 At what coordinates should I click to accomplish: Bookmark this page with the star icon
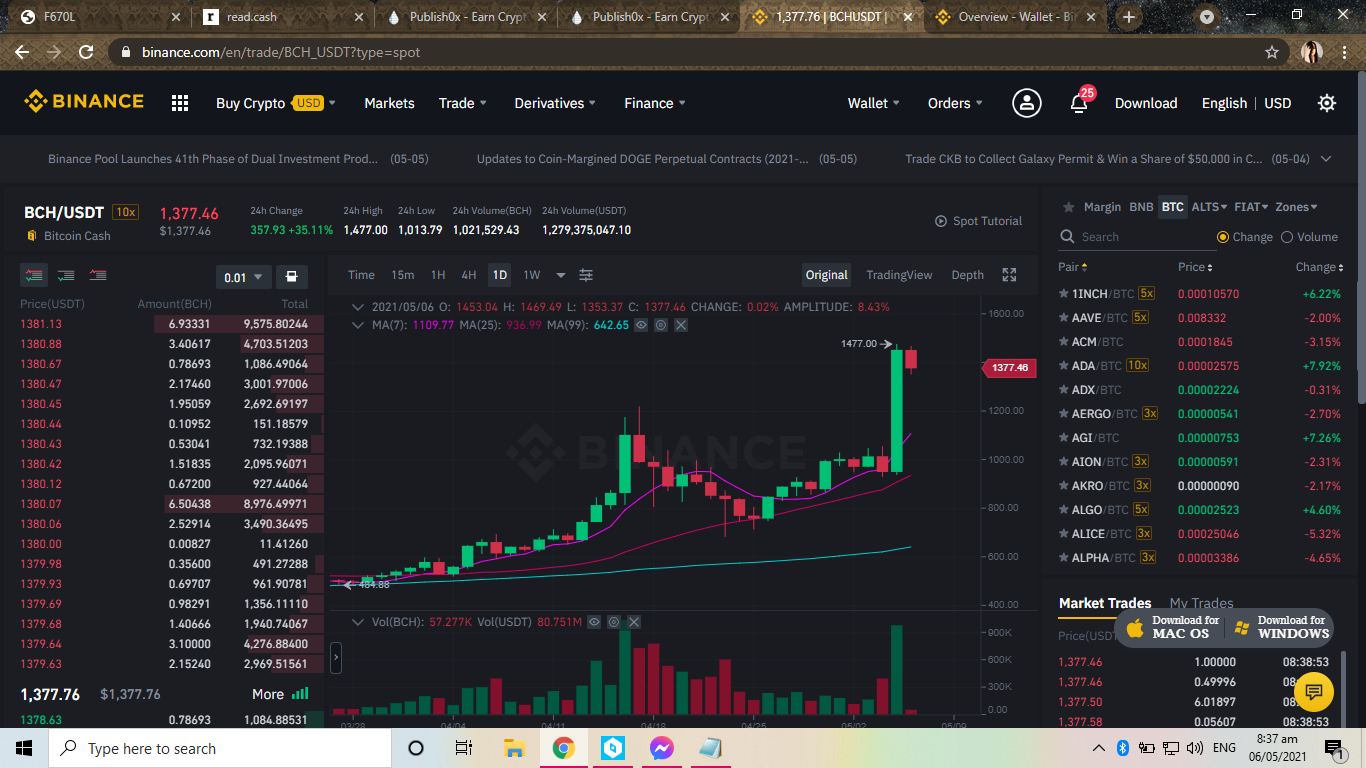[1272, 52]
